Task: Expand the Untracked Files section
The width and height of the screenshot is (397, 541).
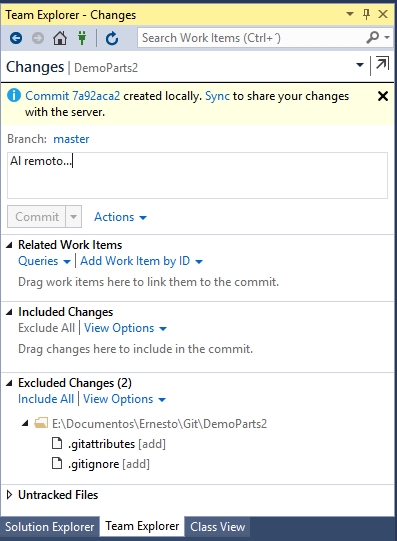Action: (10, 495)
